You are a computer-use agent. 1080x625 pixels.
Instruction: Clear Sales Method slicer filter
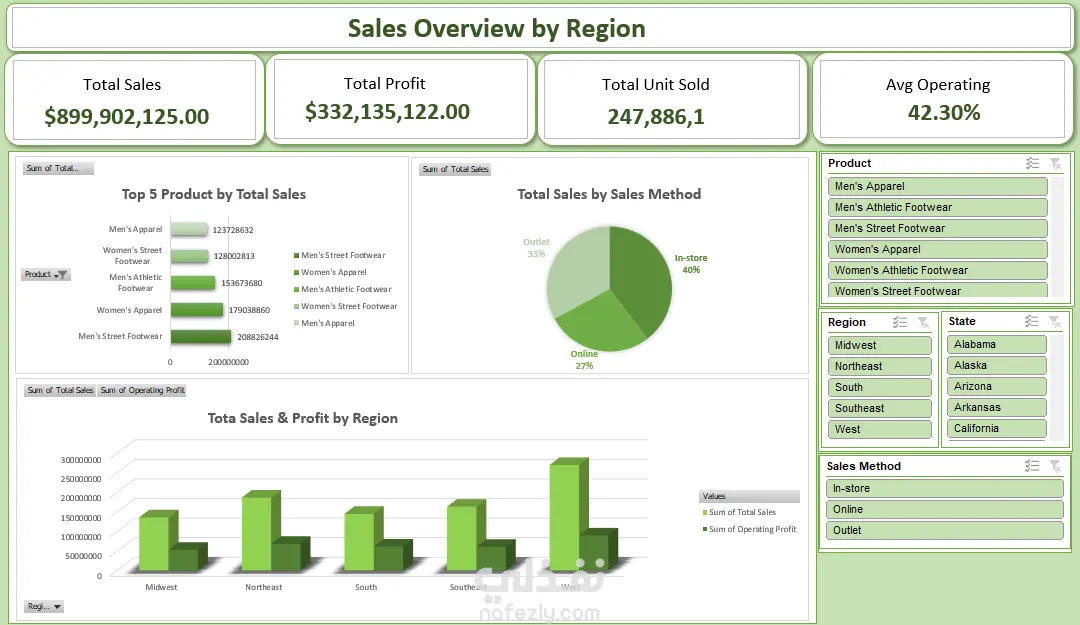[1055, 466]
